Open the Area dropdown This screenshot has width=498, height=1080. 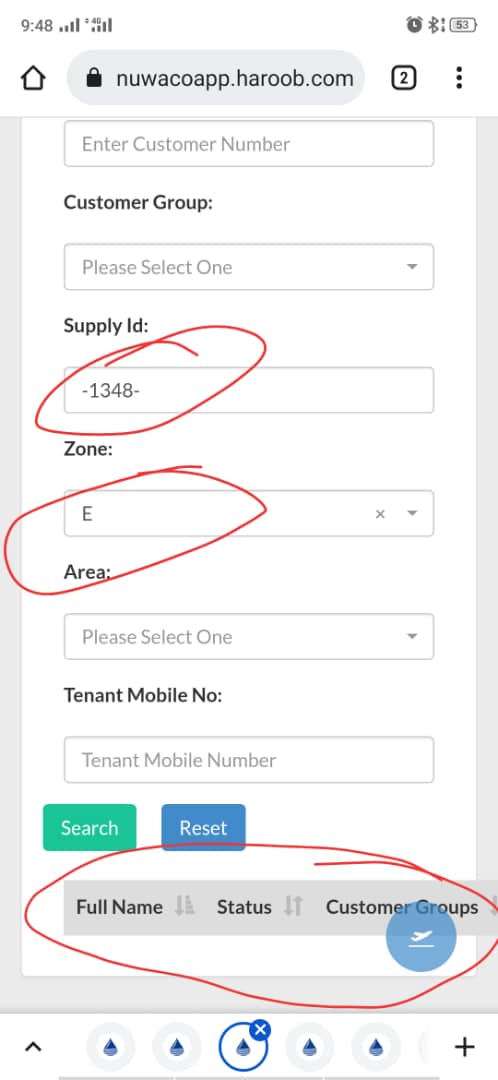click(x=249, y=636)
